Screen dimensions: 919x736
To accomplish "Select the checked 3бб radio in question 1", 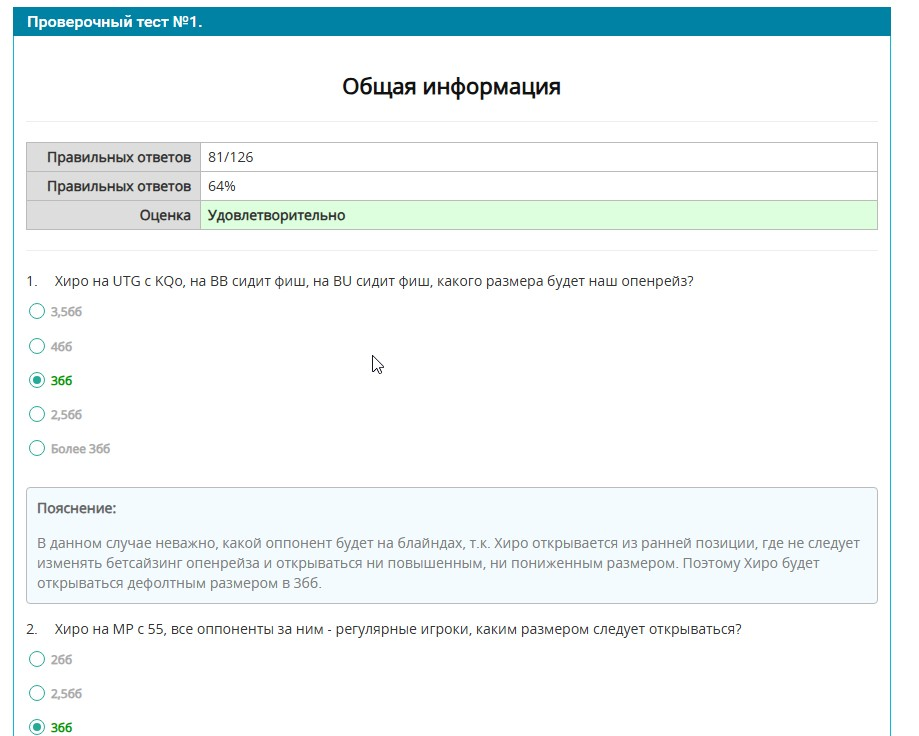I will (x=37, y=380).
